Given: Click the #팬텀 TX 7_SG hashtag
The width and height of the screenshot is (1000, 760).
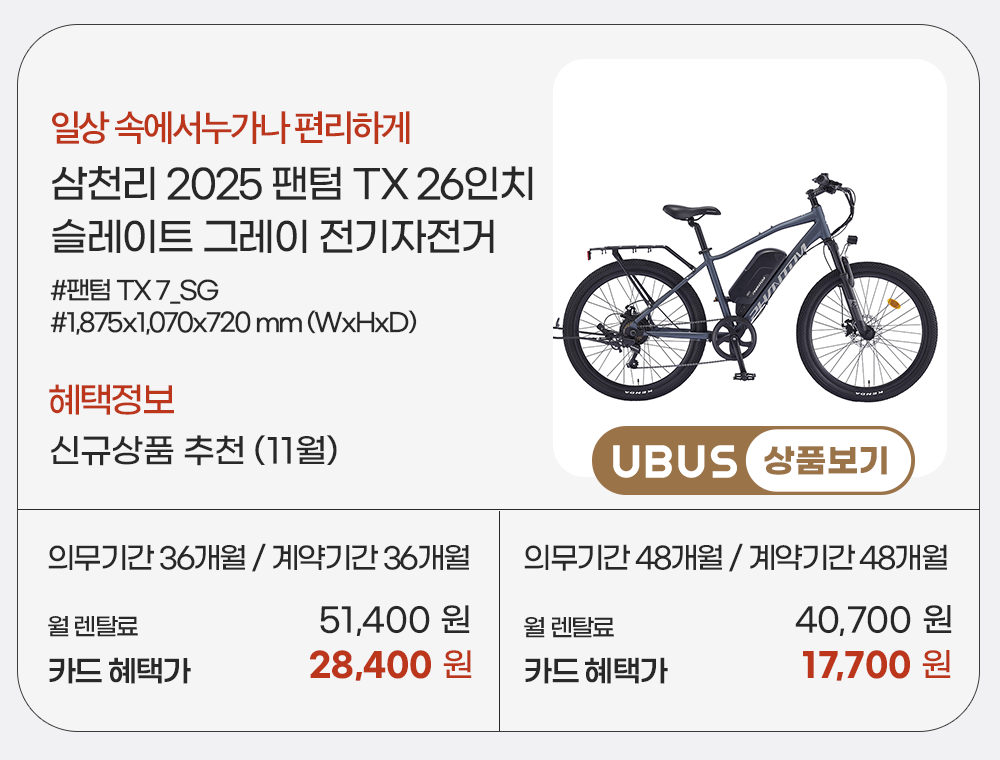Looking at the screenshot, I should pyautogui.click(x=133, y=290).
